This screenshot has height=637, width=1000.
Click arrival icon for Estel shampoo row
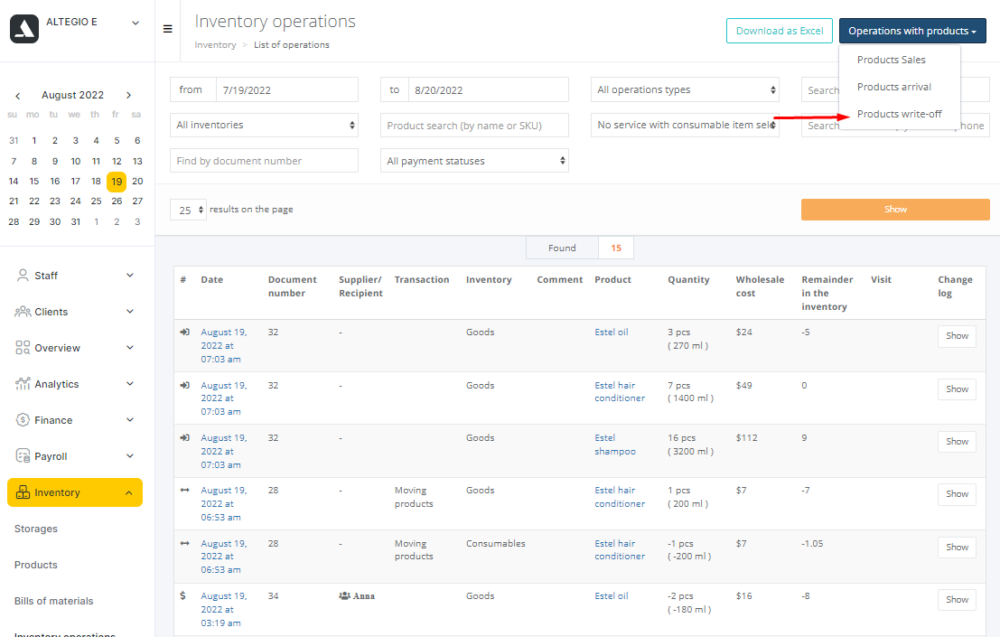tap(185, 438)
